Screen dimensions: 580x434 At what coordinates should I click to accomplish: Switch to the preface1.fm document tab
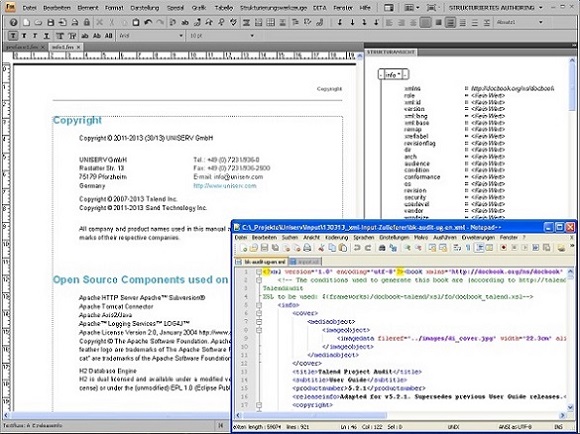tap(22, 47)
